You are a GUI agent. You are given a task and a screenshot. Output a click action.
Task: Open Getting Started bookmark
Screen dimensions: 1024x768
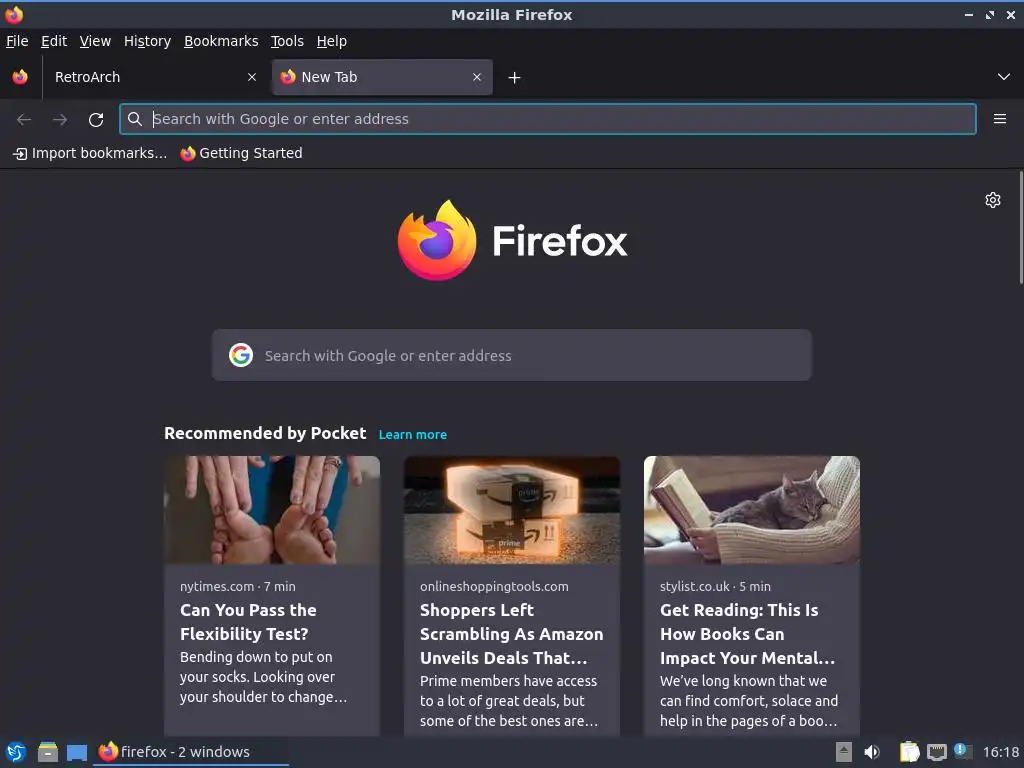coord(242,153)
